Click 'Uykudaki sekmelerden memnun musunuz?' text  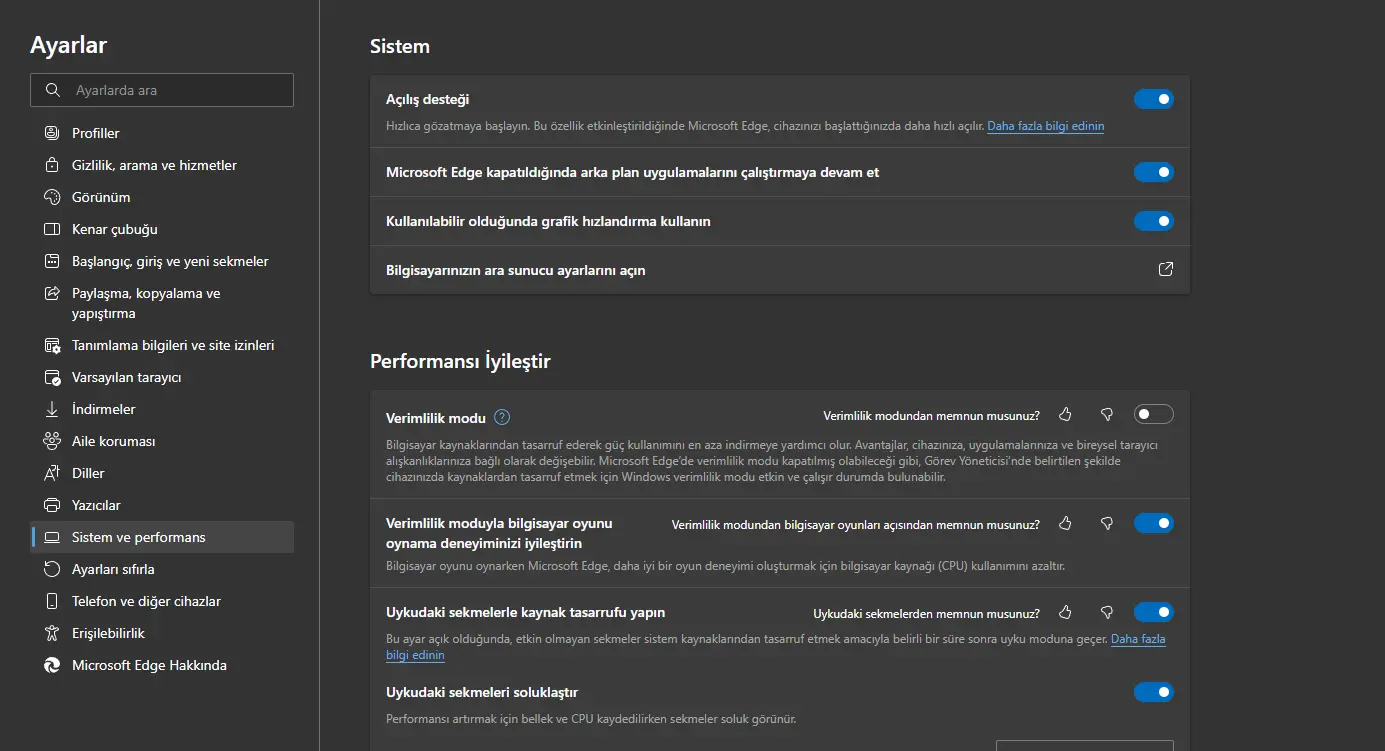click(926, 613)
